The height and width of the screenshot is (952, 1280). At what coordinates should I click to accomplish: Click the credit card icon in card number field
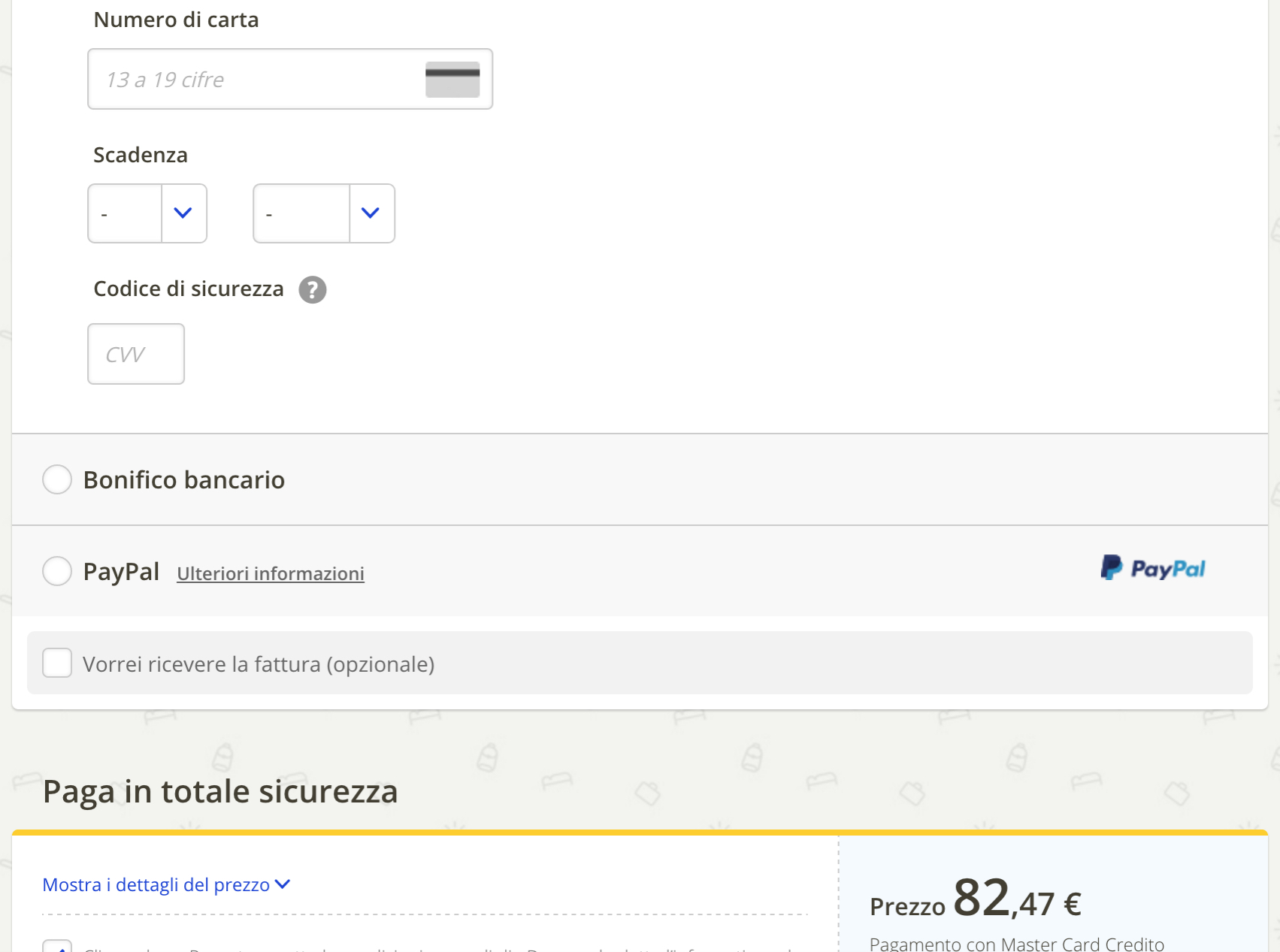click(452, 79)
